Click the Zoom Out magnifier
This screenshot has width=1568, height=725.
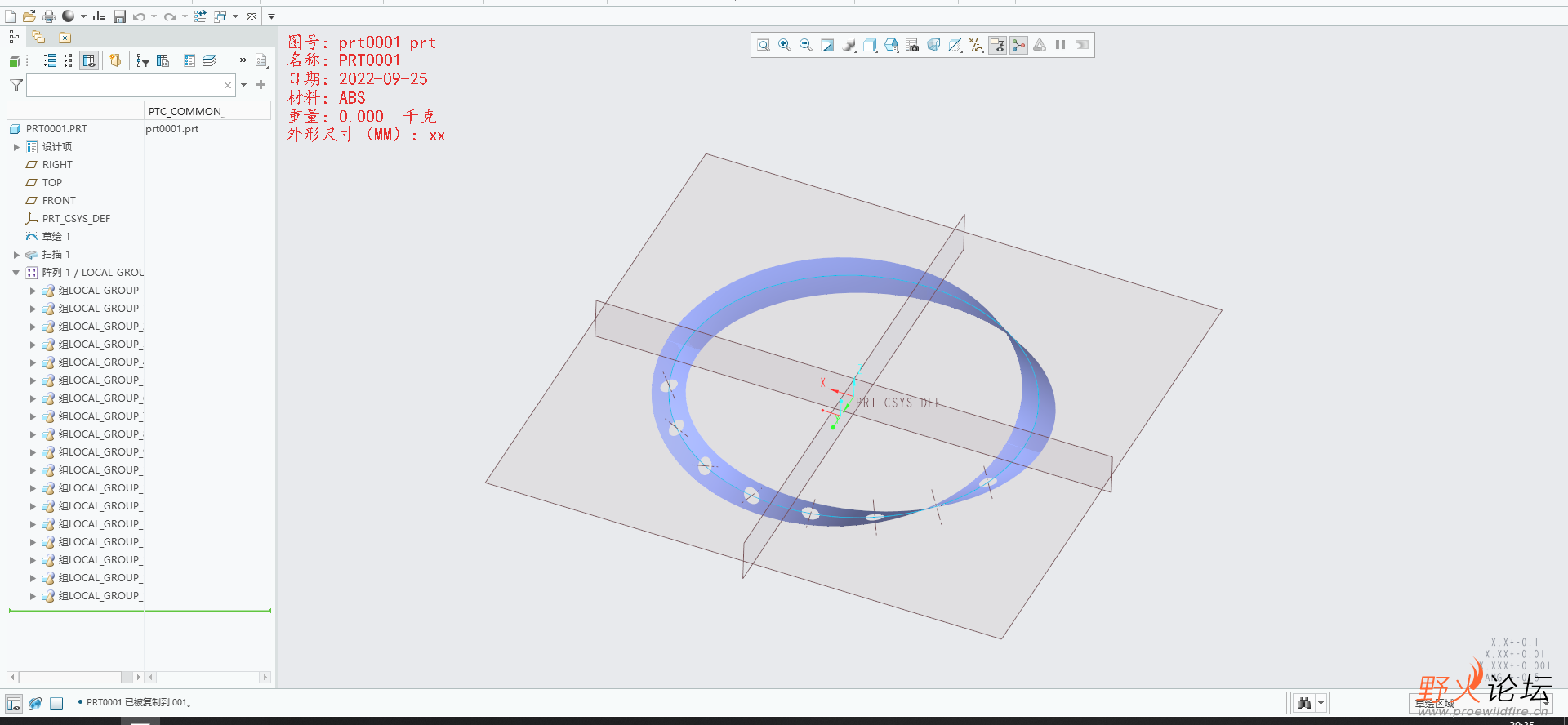pos(806,45)
